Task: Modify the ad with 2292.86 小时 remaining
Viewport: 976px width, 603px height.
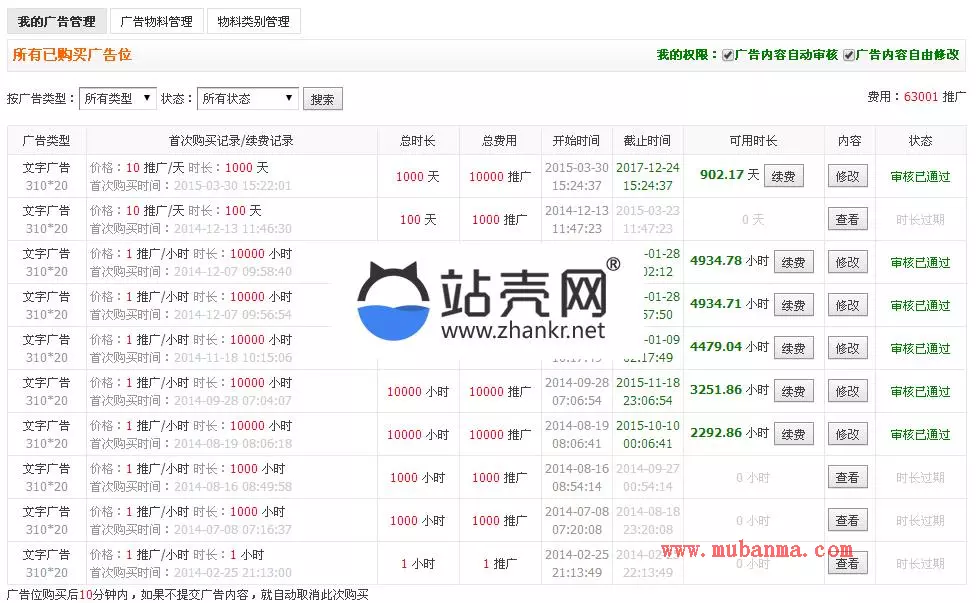Action: click(847, 435)
